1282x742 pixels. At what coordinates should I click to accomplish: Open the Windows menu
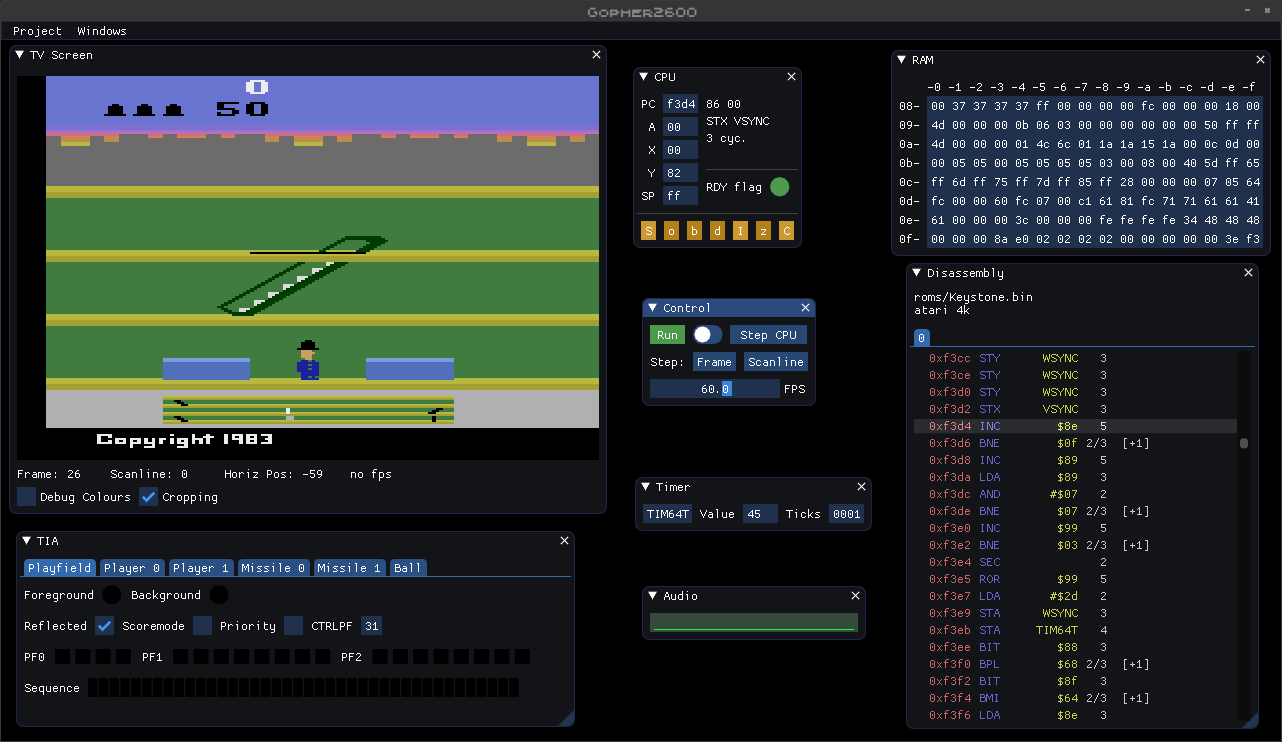[102, 31]
